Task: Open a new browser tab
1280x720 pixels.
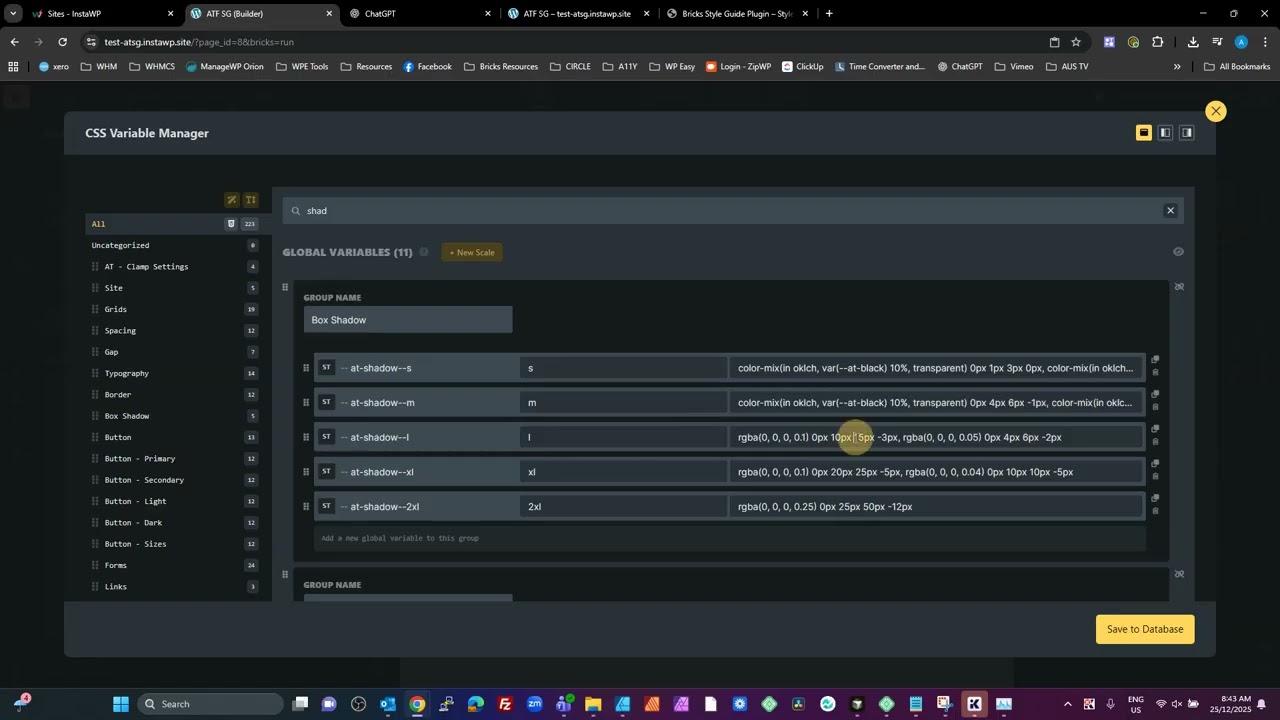Action: pos(829,14)
